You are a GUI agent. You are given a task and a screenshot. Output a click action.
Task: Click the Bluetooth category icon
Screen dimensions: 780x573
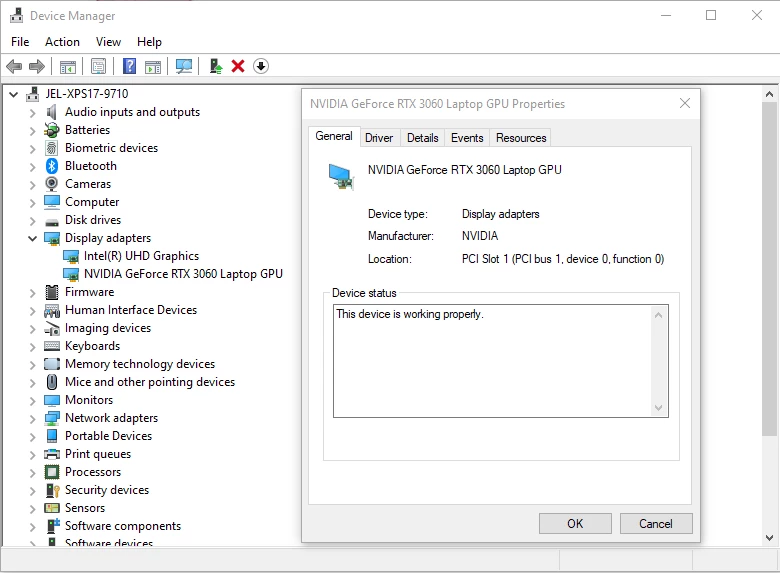pos(52,166)
